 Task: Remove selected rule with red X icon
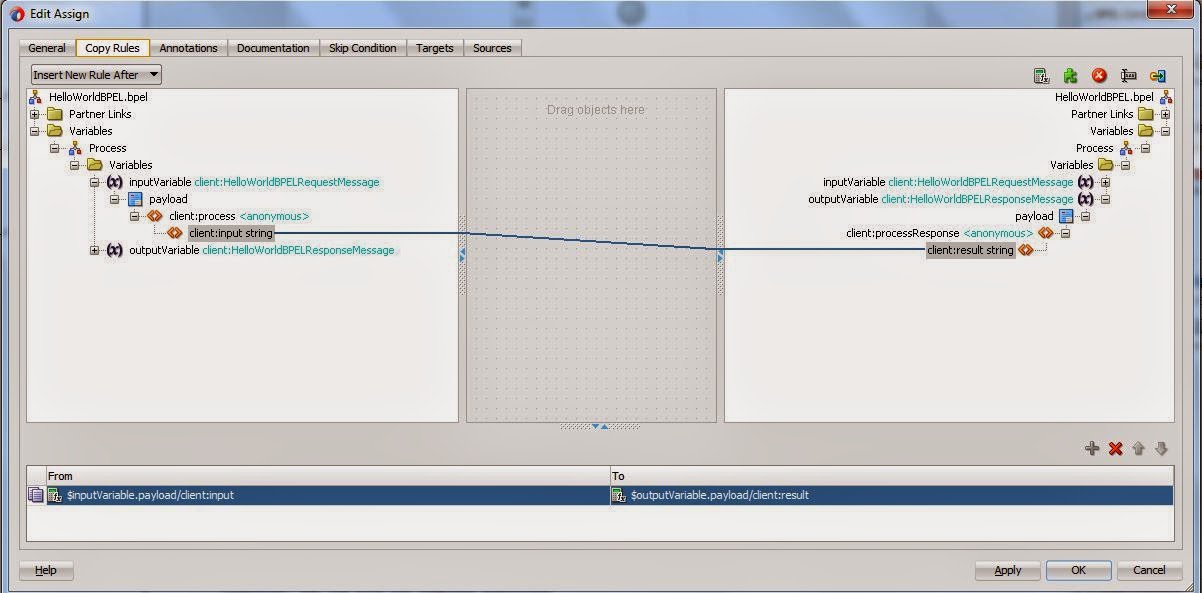(x=1115, y=448)
